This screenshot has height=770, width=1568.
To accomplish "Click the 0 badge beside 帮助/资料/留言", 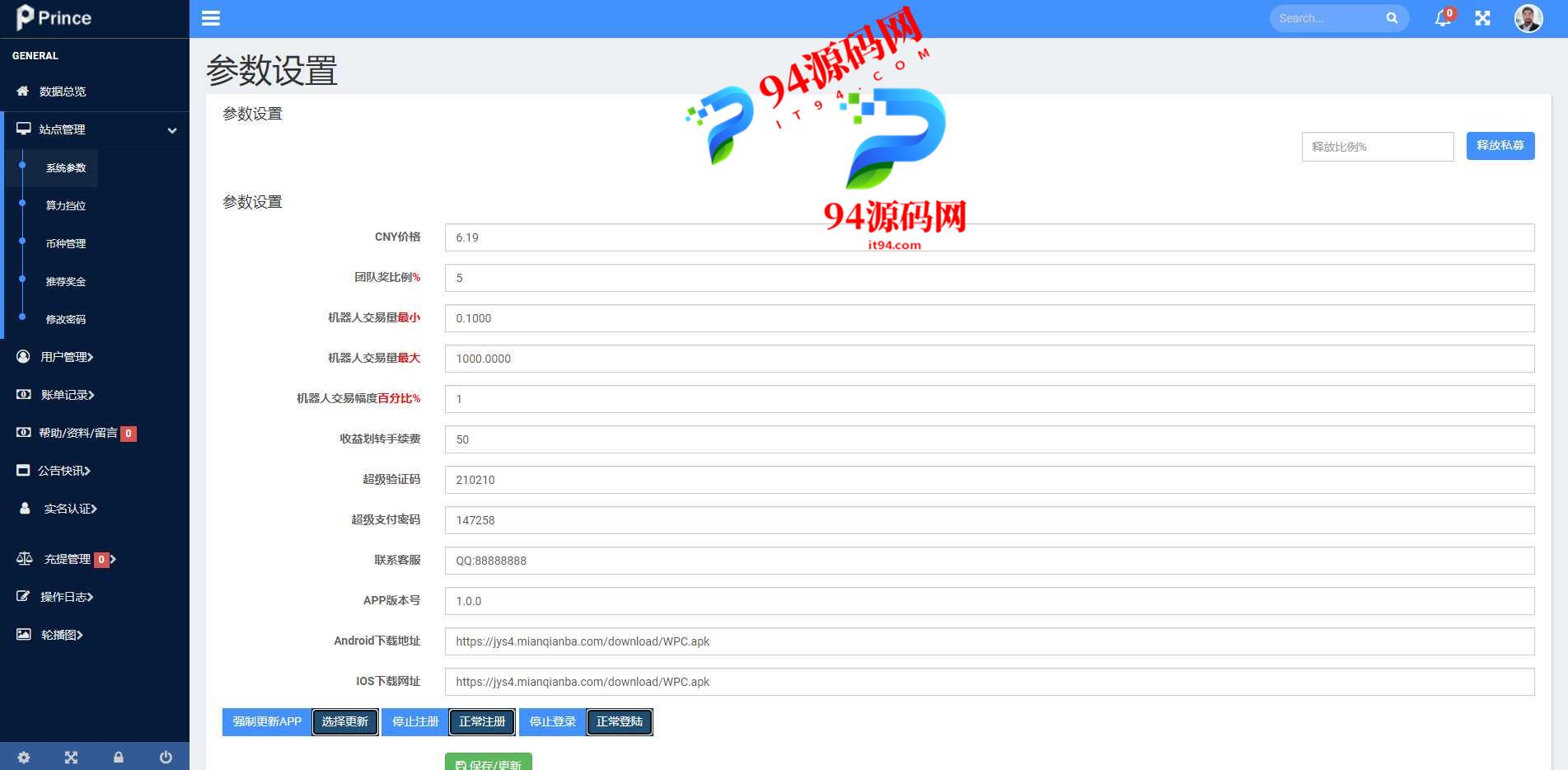I will [129, 434].
